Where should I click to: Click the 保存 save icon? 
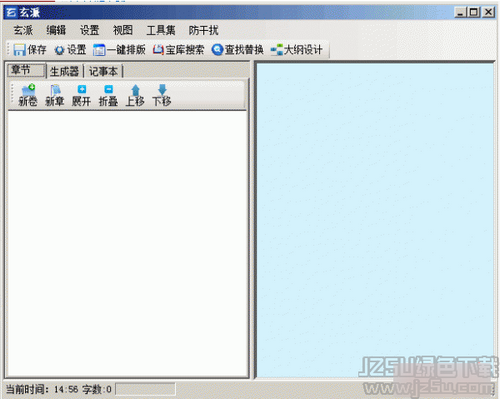coord(19,50)
